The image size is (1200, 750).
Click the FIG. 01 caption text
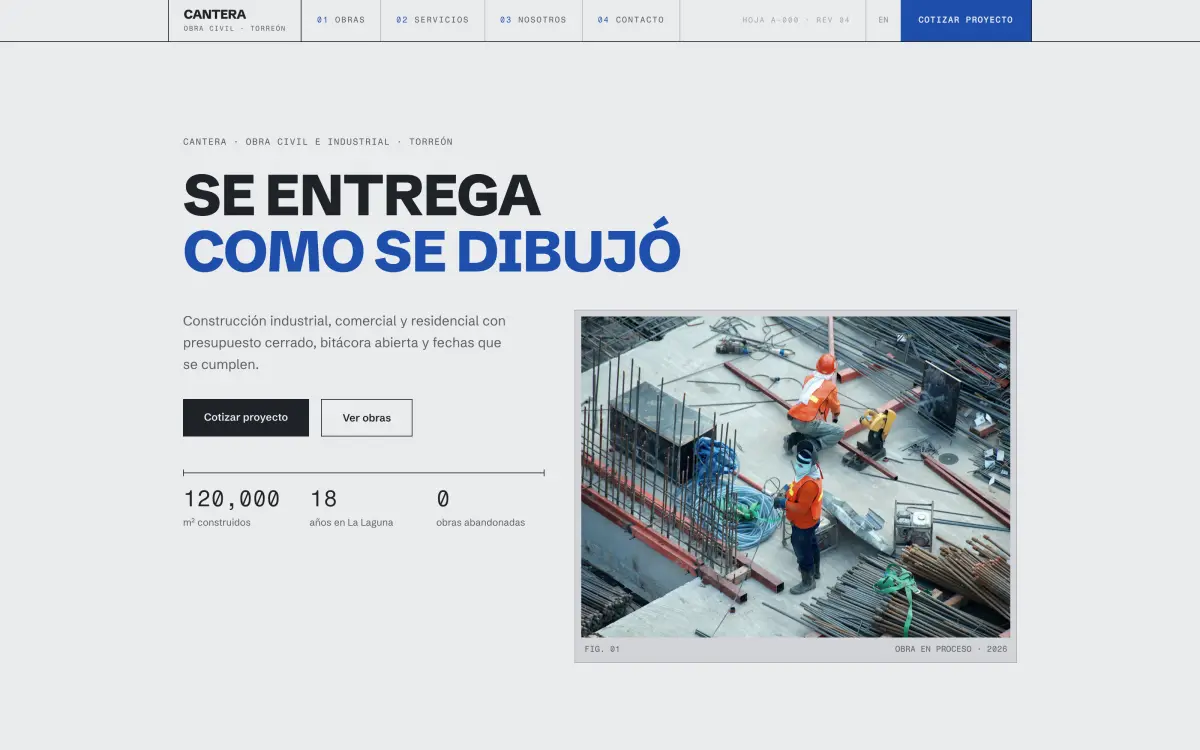tap(602, 649)
